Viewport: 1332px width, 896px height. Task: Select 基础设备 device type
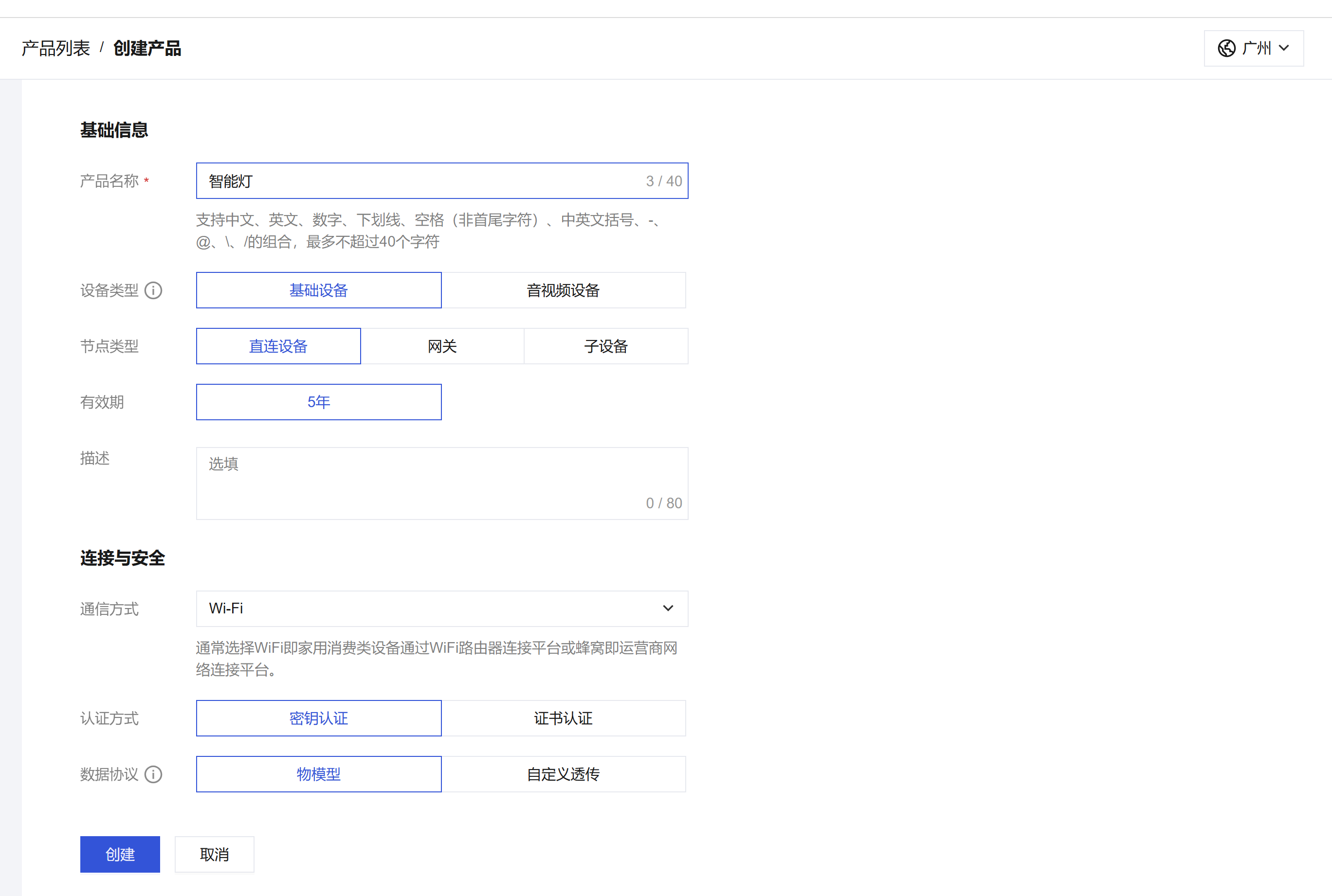318,290
